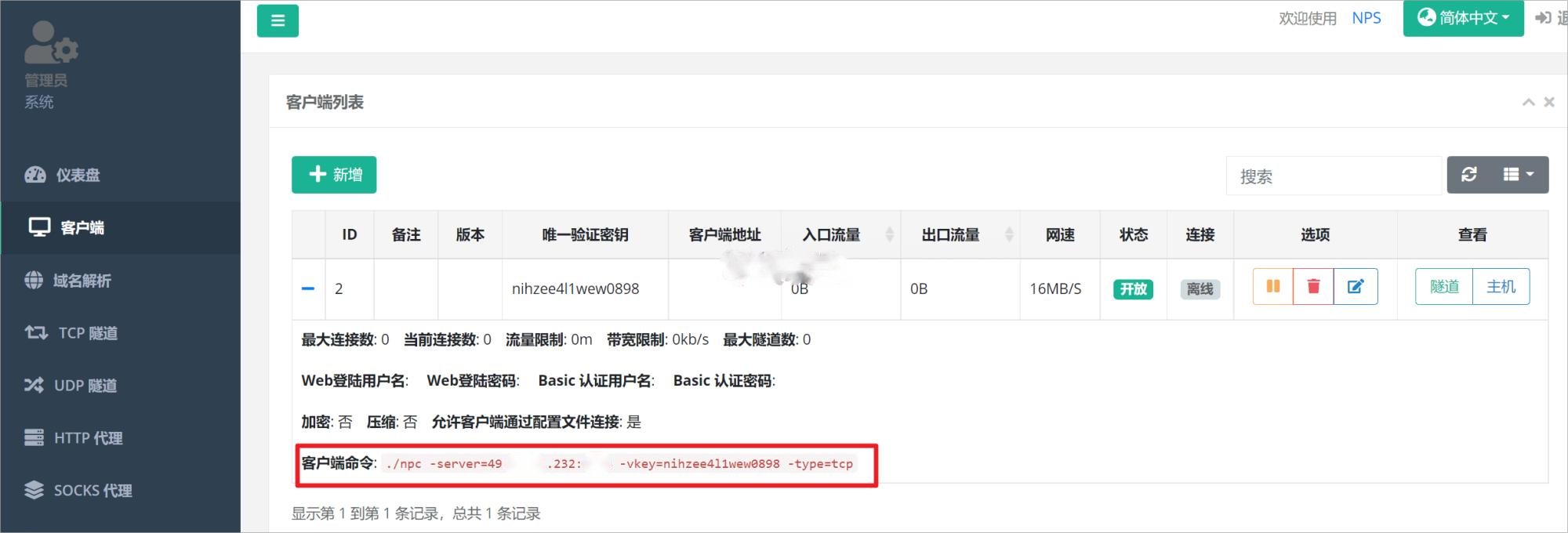The width and height of the screenshot is (1568, 533).
Task: Collapse the client list panel chevron
Action: coord(1528,102)
